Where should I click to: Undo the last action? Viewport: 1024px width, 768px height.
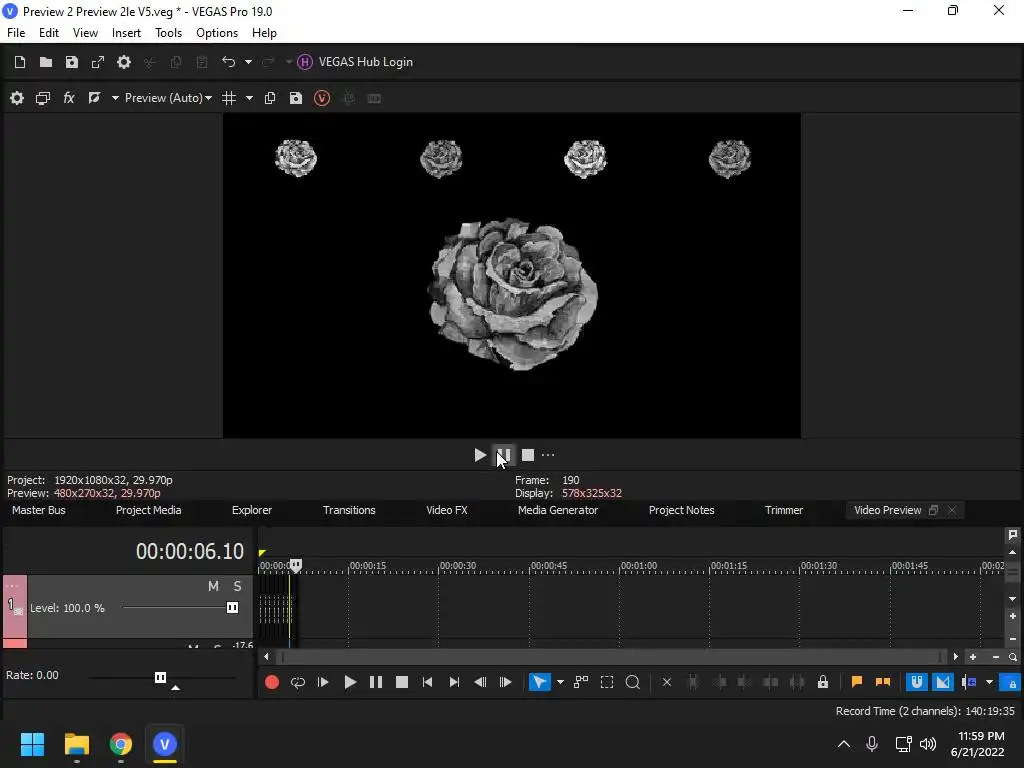pyautogui.click(x=229, y=62)
